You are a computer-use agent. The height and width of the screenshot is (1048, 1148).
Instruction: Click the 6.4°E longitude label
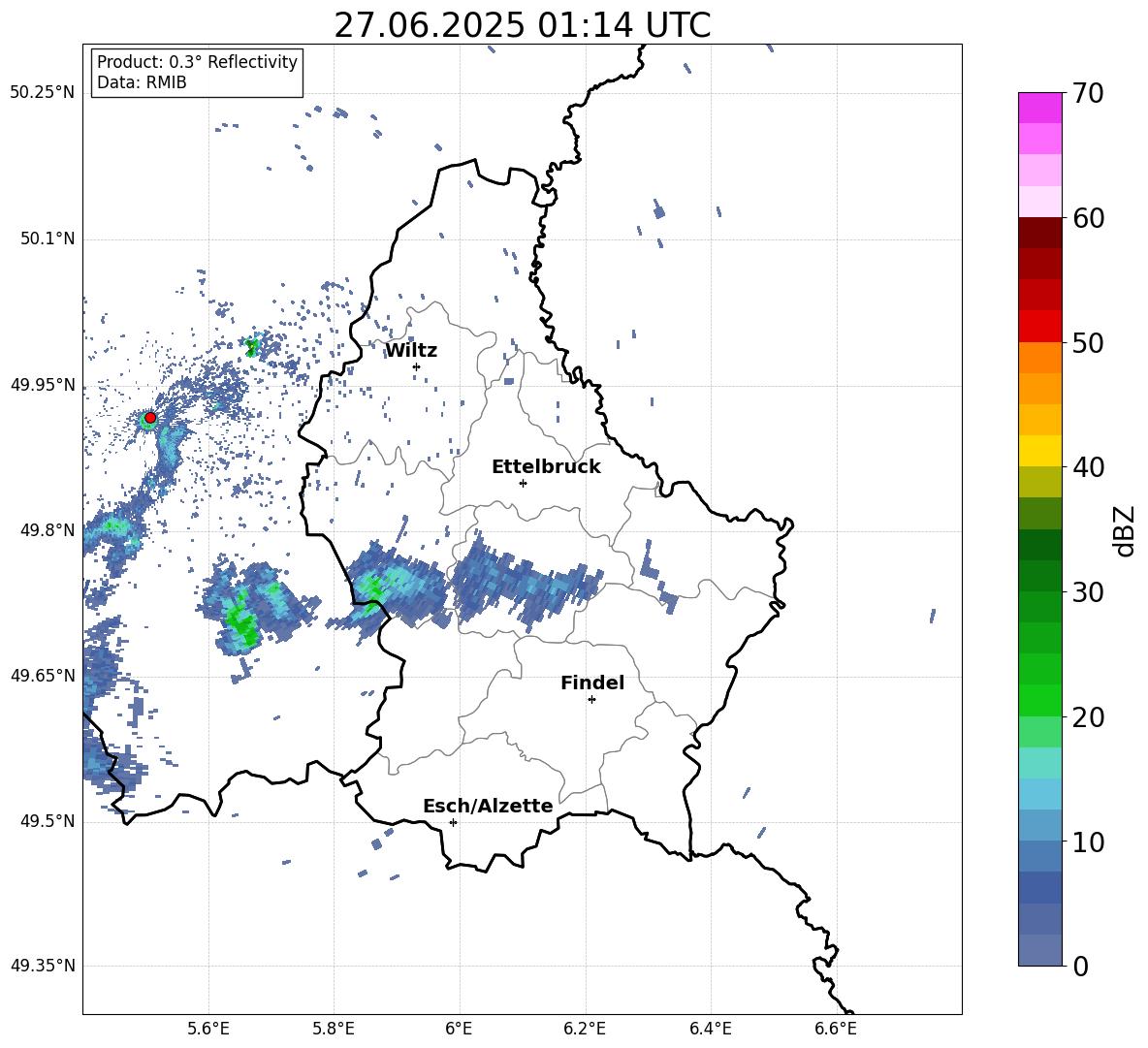pos(710,1029)
